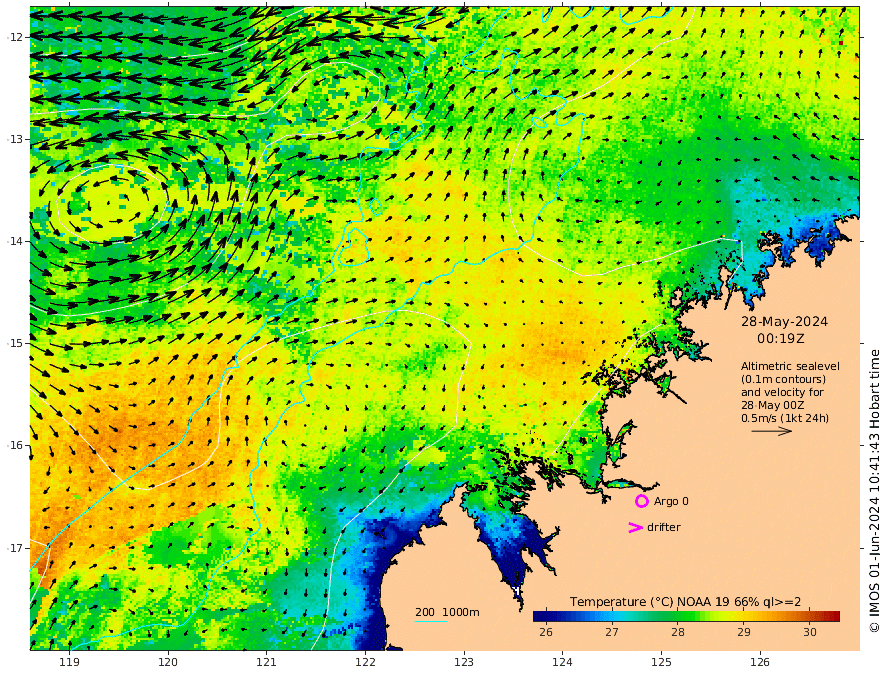
Task: Click the longitude axis label 119
Action: [x=69, y=663]
